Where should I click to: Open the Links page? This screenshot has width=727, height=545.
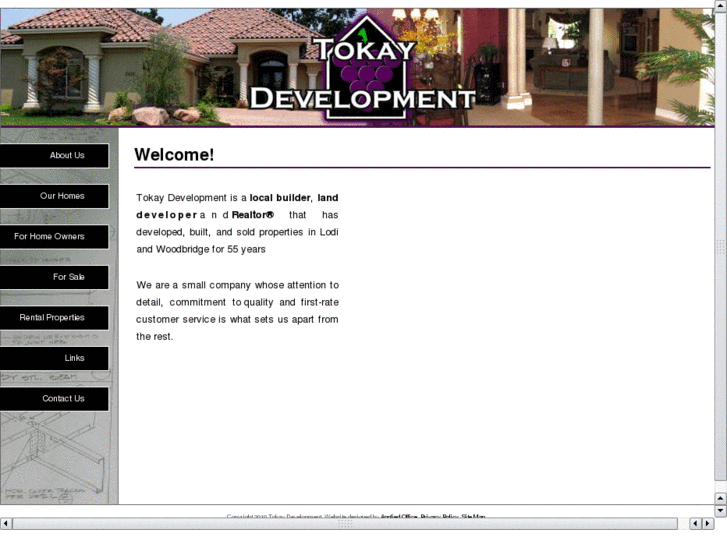point(54,358)
